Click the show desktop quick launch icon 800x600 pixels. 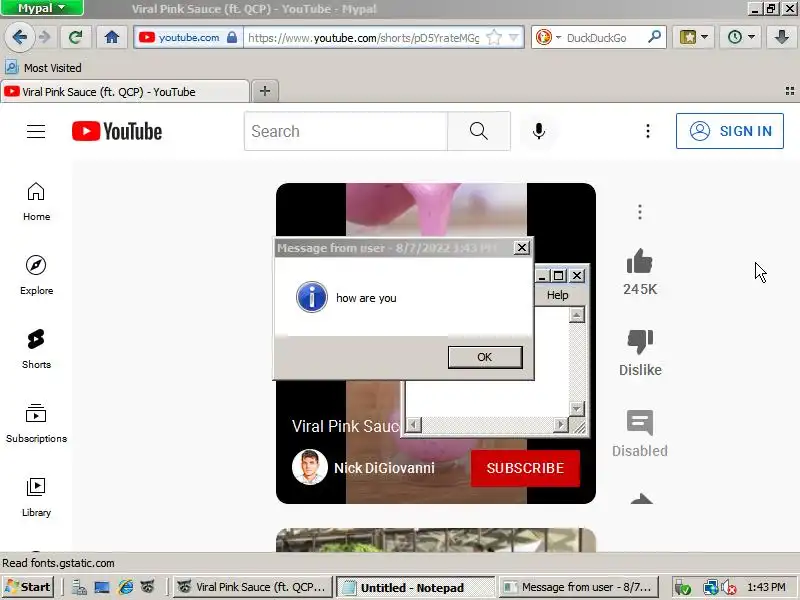(x=102, y=587)
